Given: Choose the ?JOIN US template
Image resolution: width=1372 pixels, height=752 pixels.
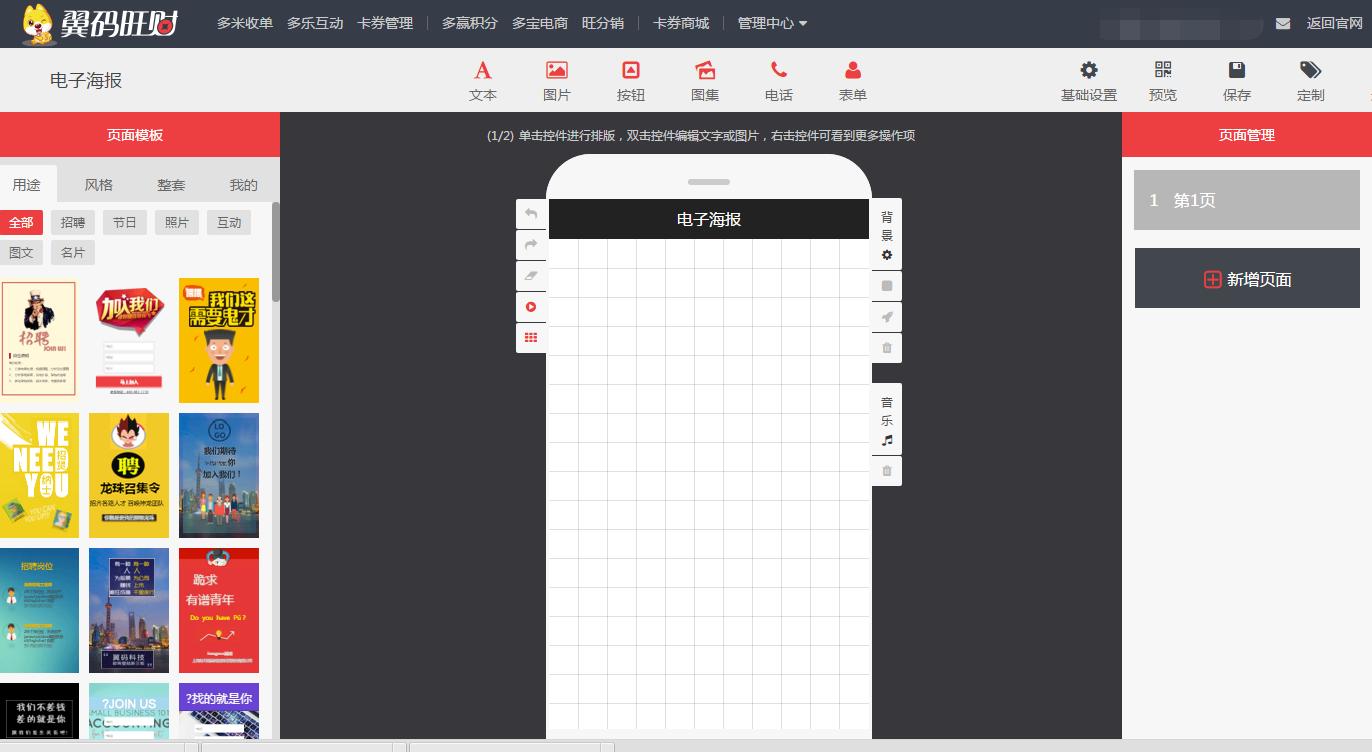Looking at the screenshot, I should click(129, 711).
